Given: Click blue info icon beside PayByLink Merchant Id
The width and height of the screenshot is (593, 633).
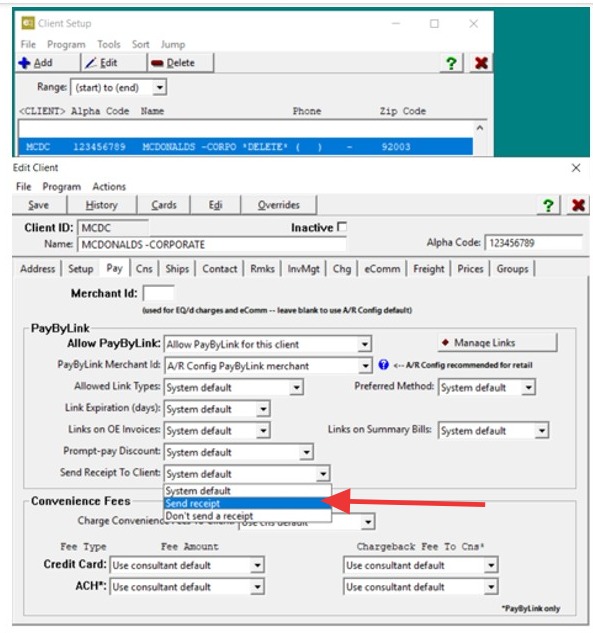Looking at the screenshot, I should click(383, 365).
